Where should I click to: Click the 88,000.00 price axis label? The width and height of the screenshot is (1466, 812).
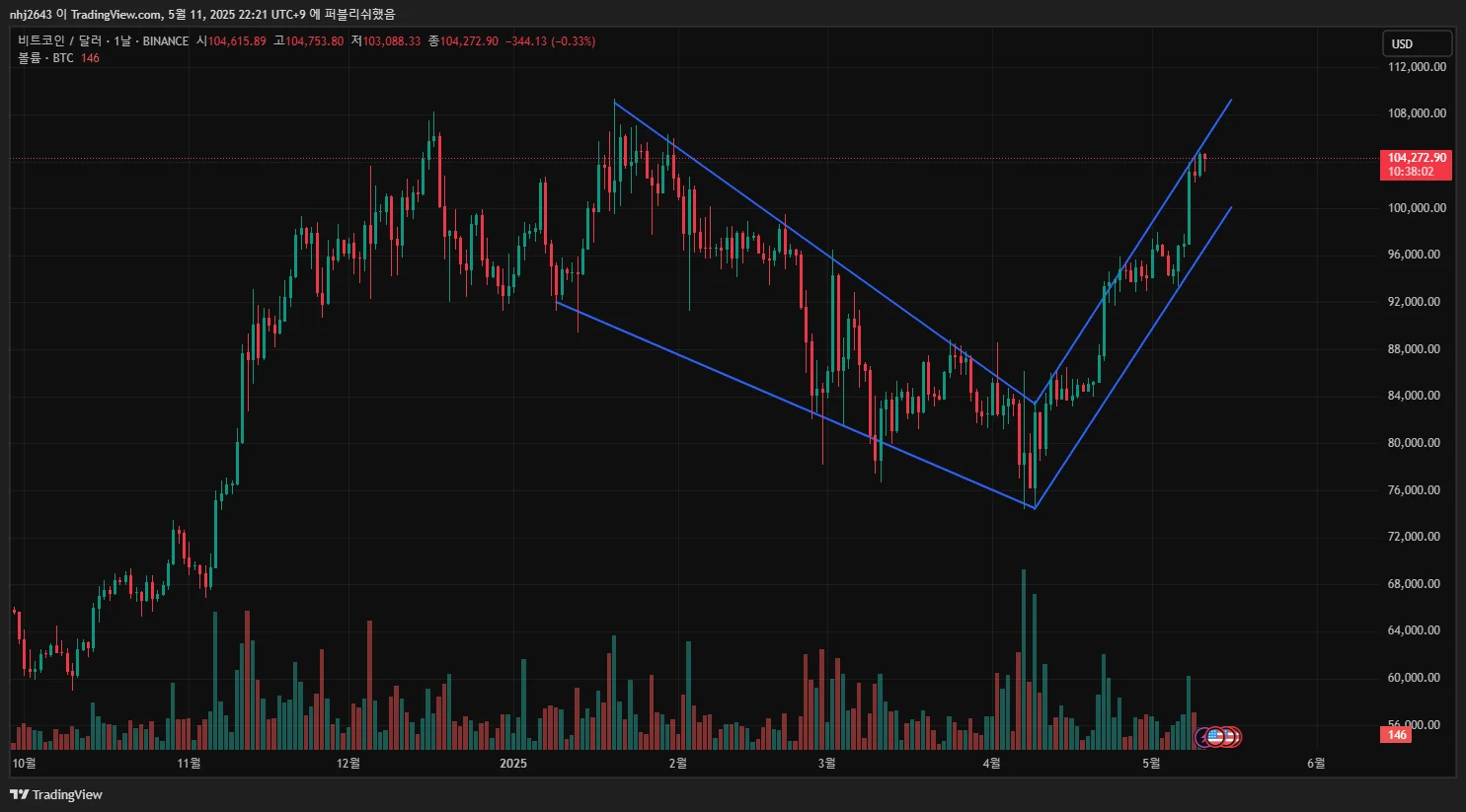(x=1414, y=349)
